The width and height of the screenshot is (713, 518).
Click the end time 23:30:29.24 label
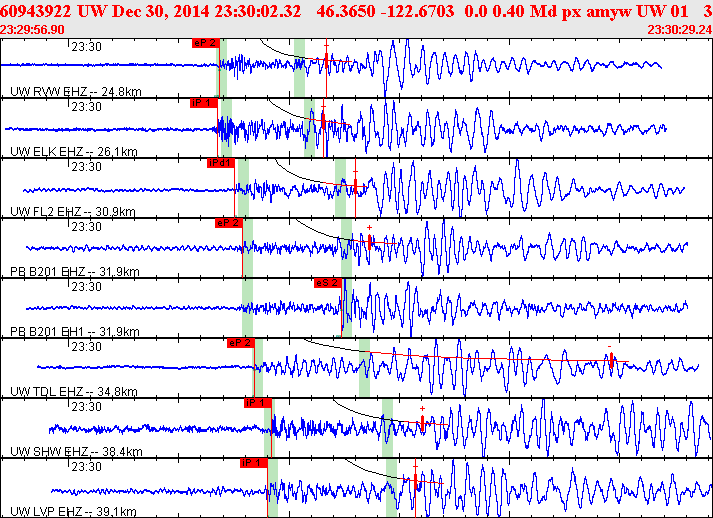679,30
